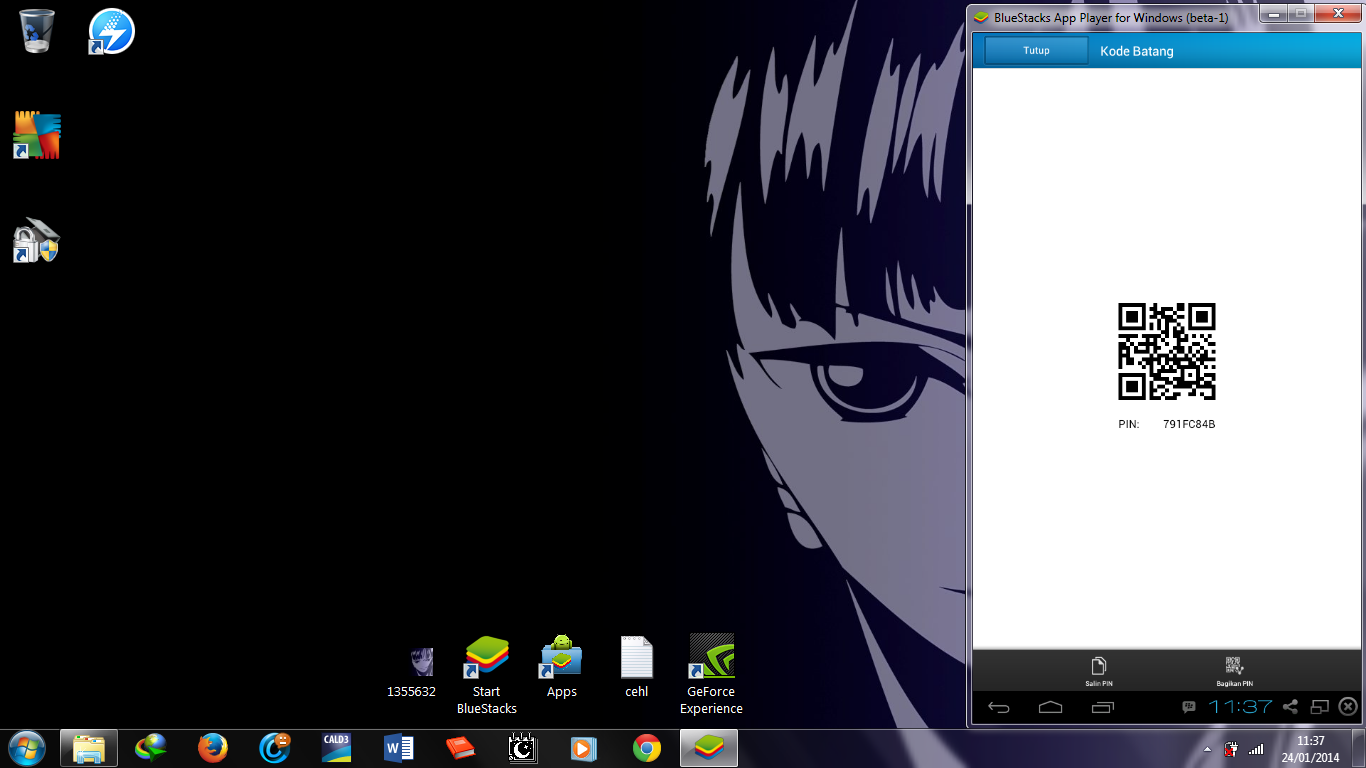The image size is (1366, 768).
Task: Show hidden system tray icons
Action: pos(1207,749)
